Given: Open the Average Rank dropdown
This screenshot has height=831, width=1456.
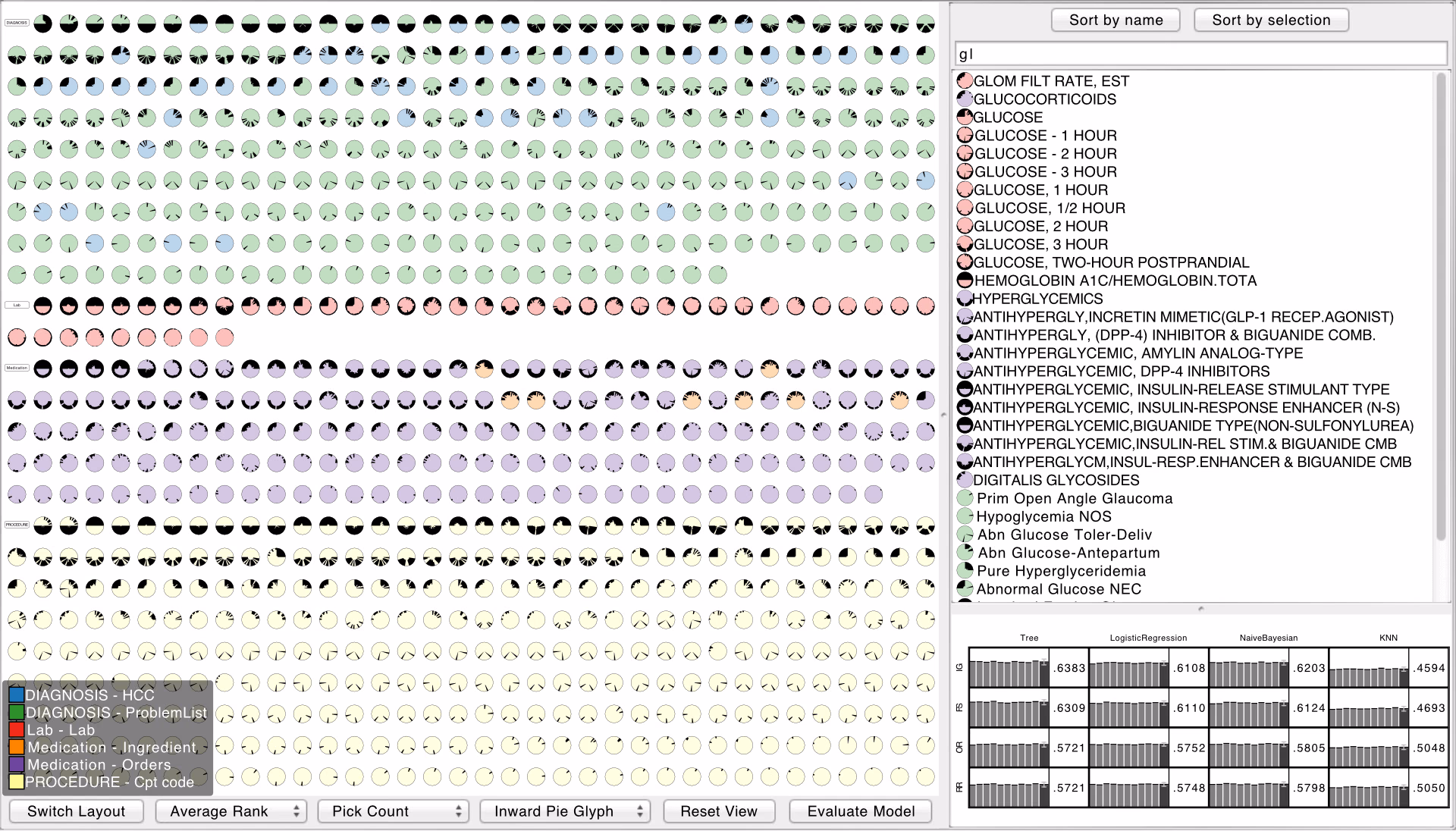Looking at the screenshot, I should (x=231, y=811).
